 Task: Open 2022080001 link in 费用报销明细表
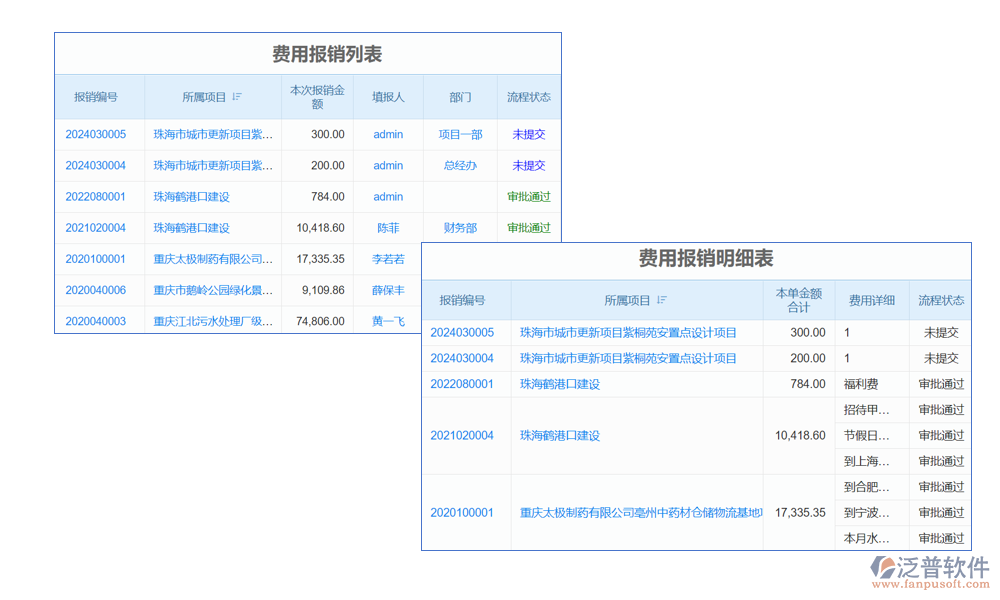pos(462,384)
